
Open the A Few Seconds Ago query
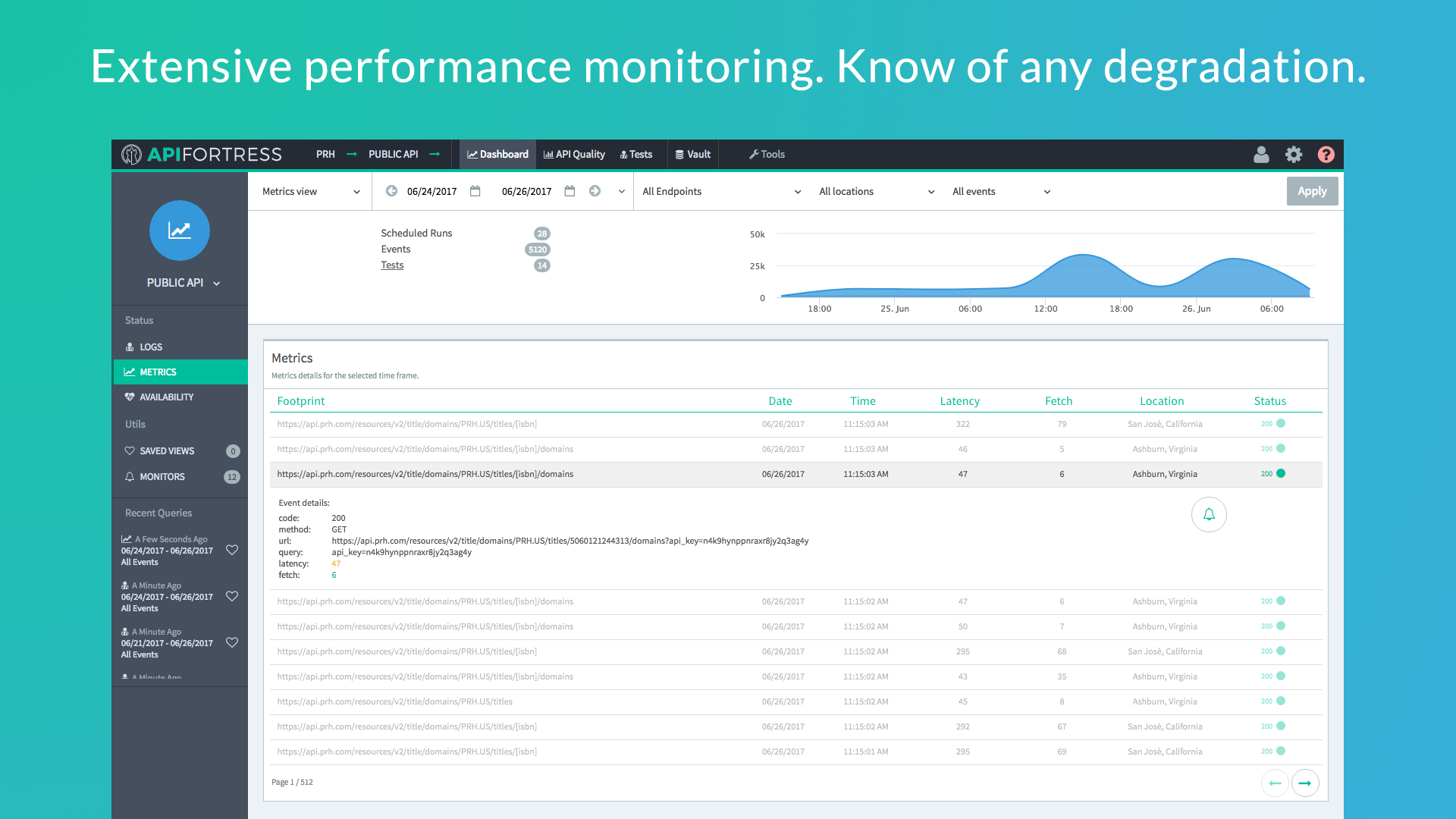pyautogui.click(x=168, y=551)
